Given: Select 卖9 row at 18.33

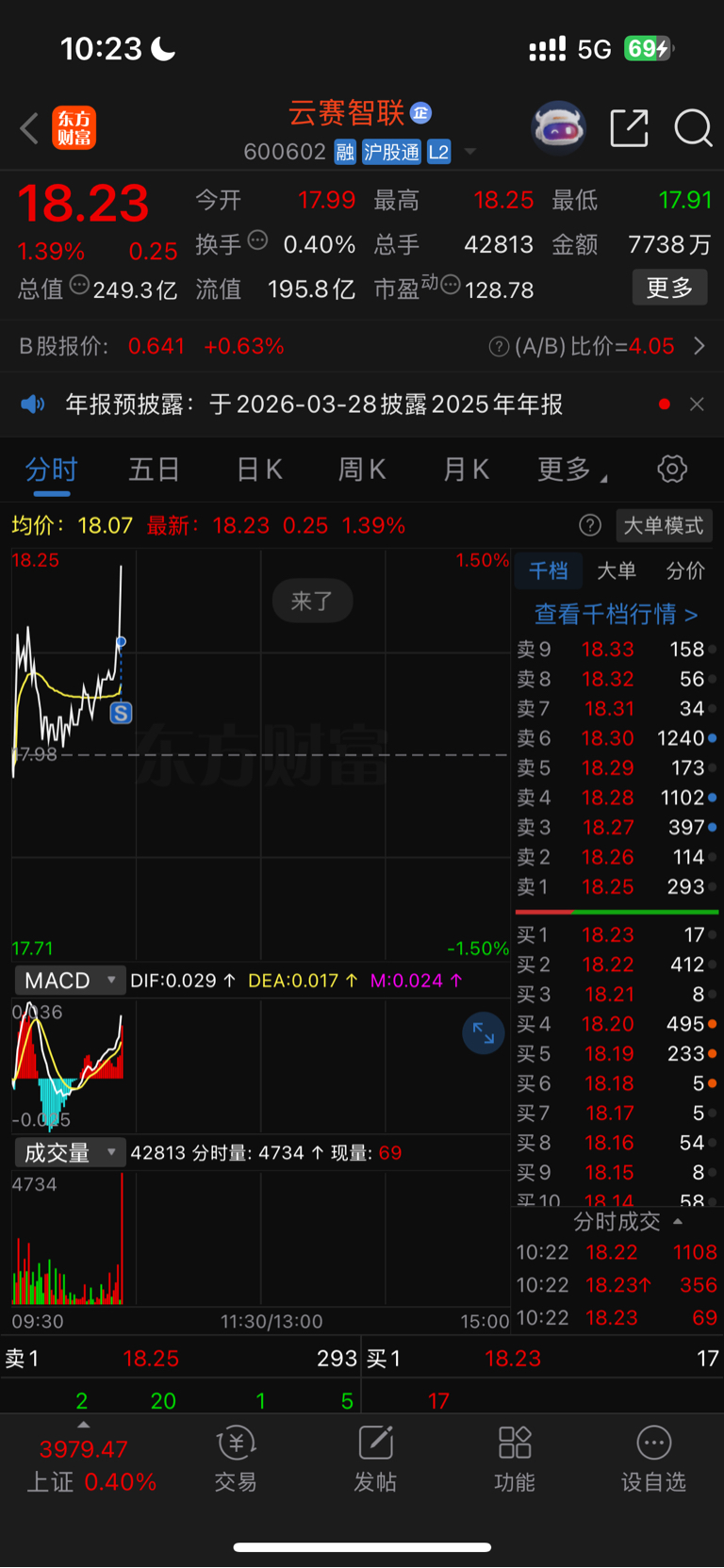Looking at the screenshot, I should [617, 650].
